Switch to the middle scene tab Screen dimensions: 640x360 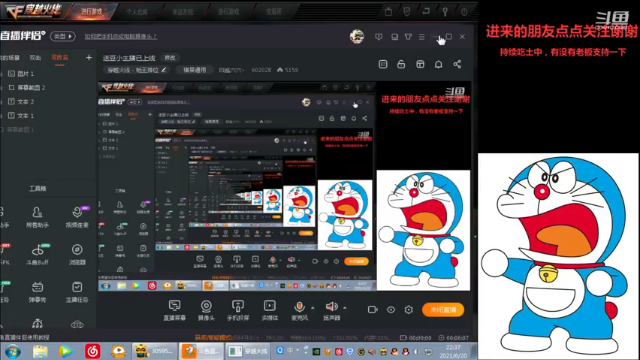click(36, 58)
